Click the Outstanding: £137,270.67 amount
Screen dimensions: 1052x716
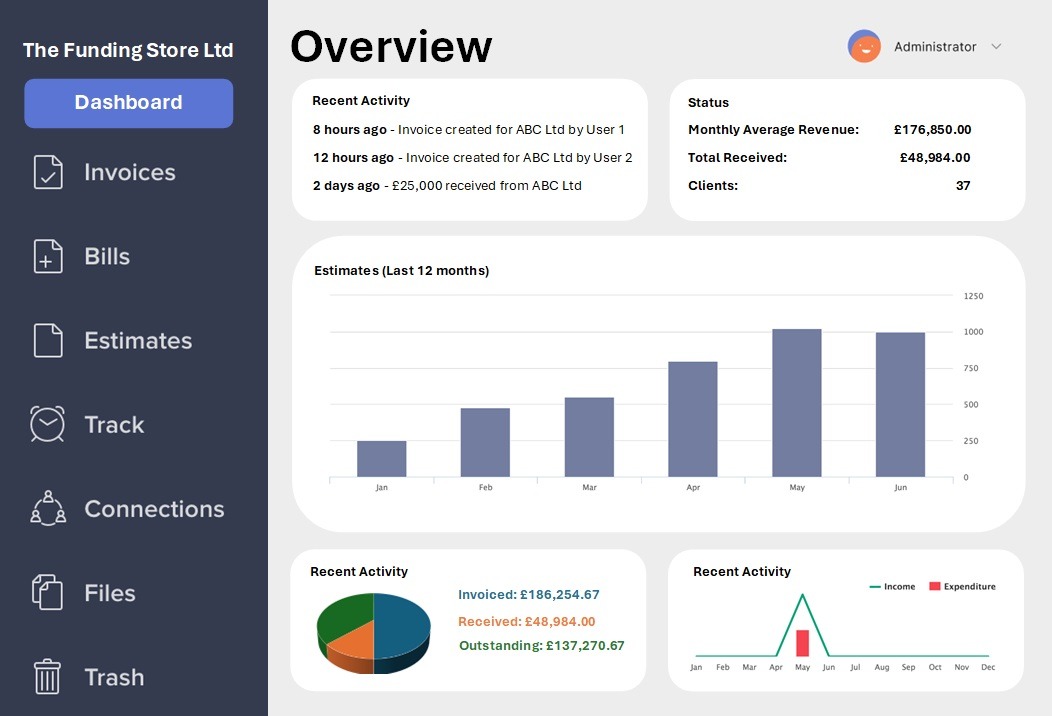tap(542, 645)
